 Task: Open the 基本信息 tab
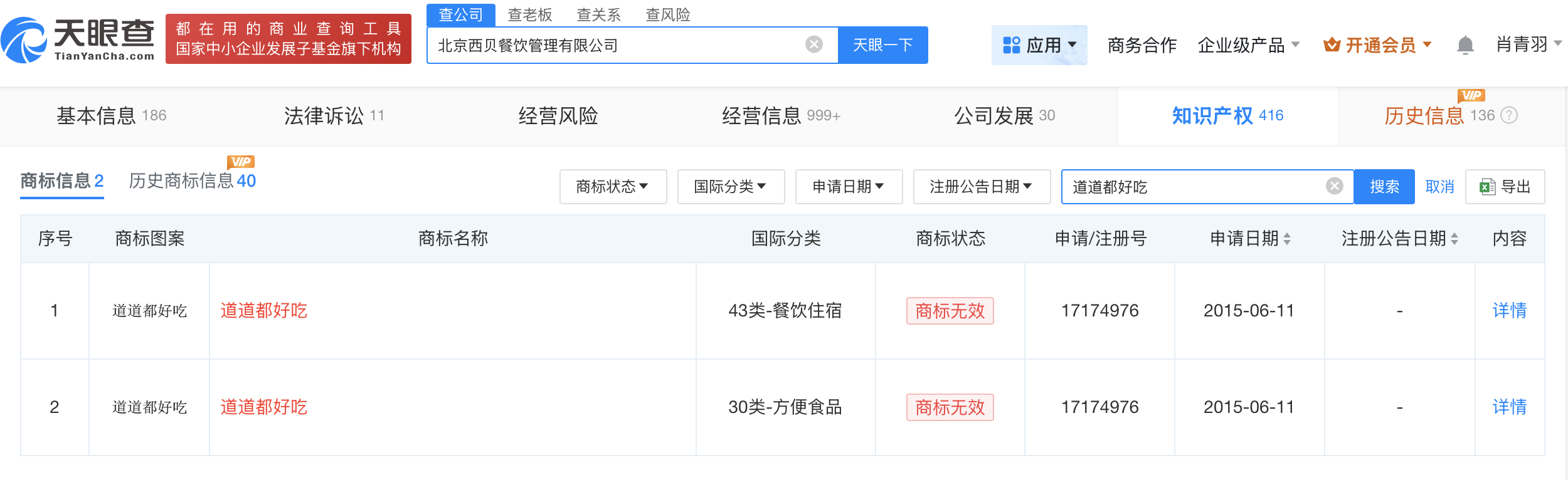point(111,116)
